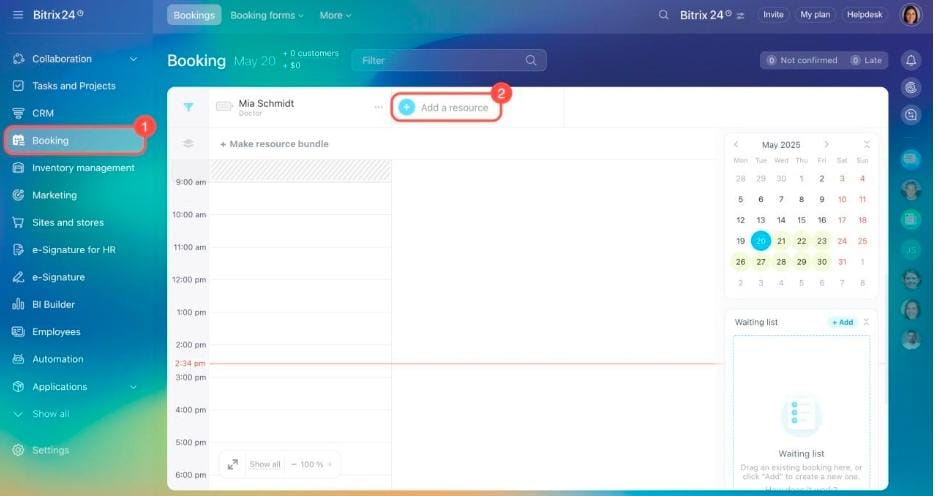
Task: Click the May 20 date next to Booking title
Action: click(255, 61)
